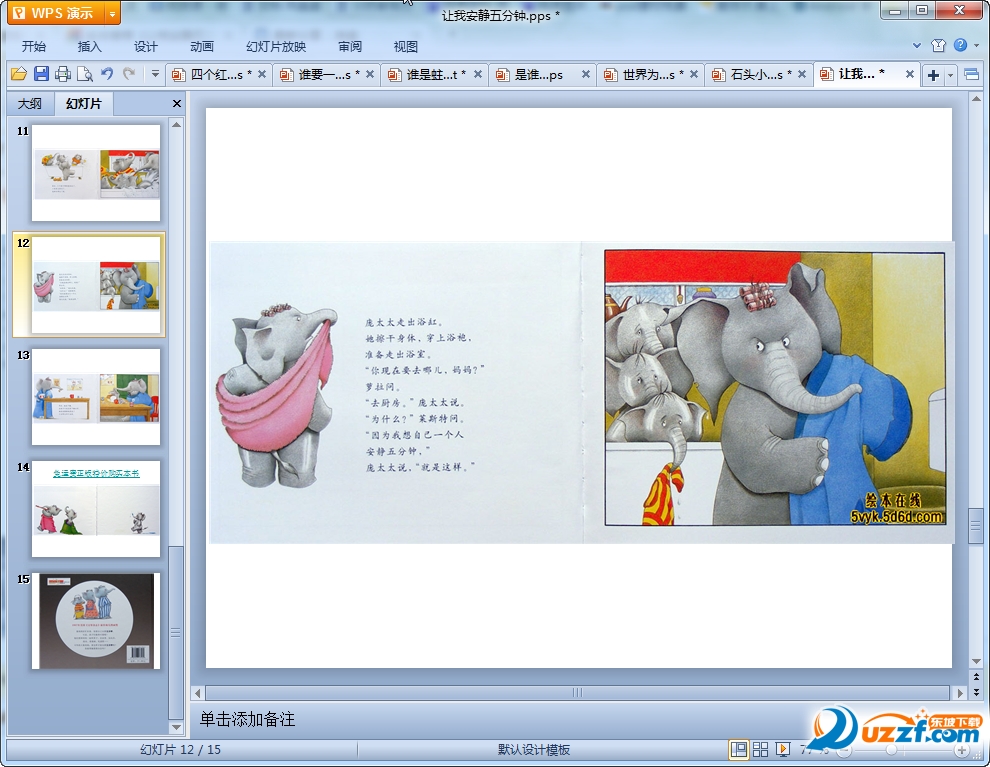Start slideshow from status bar icon
The height and width of the screenshot is (767, 990).
783,749
